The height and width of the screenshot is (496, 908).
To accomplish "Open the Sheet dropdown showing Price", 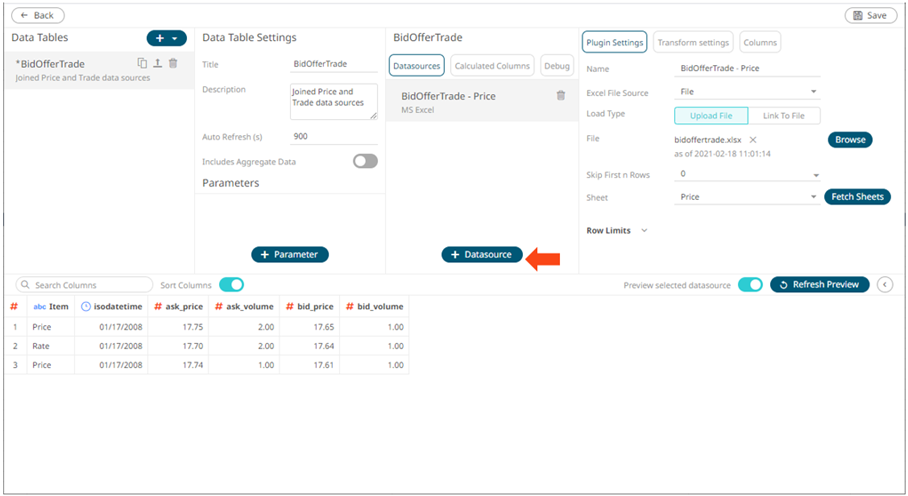I will click(747, 197).
